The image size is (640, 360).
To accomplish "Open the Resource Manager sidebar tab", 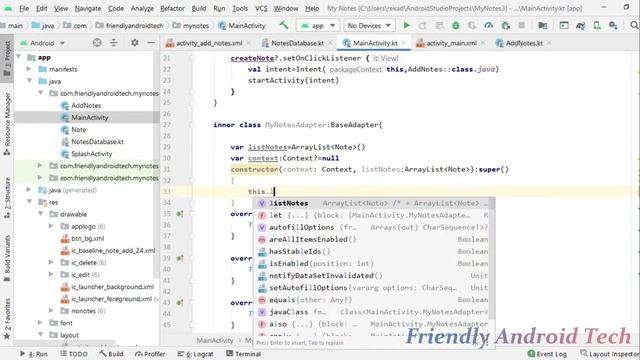I will pos(7,124).
